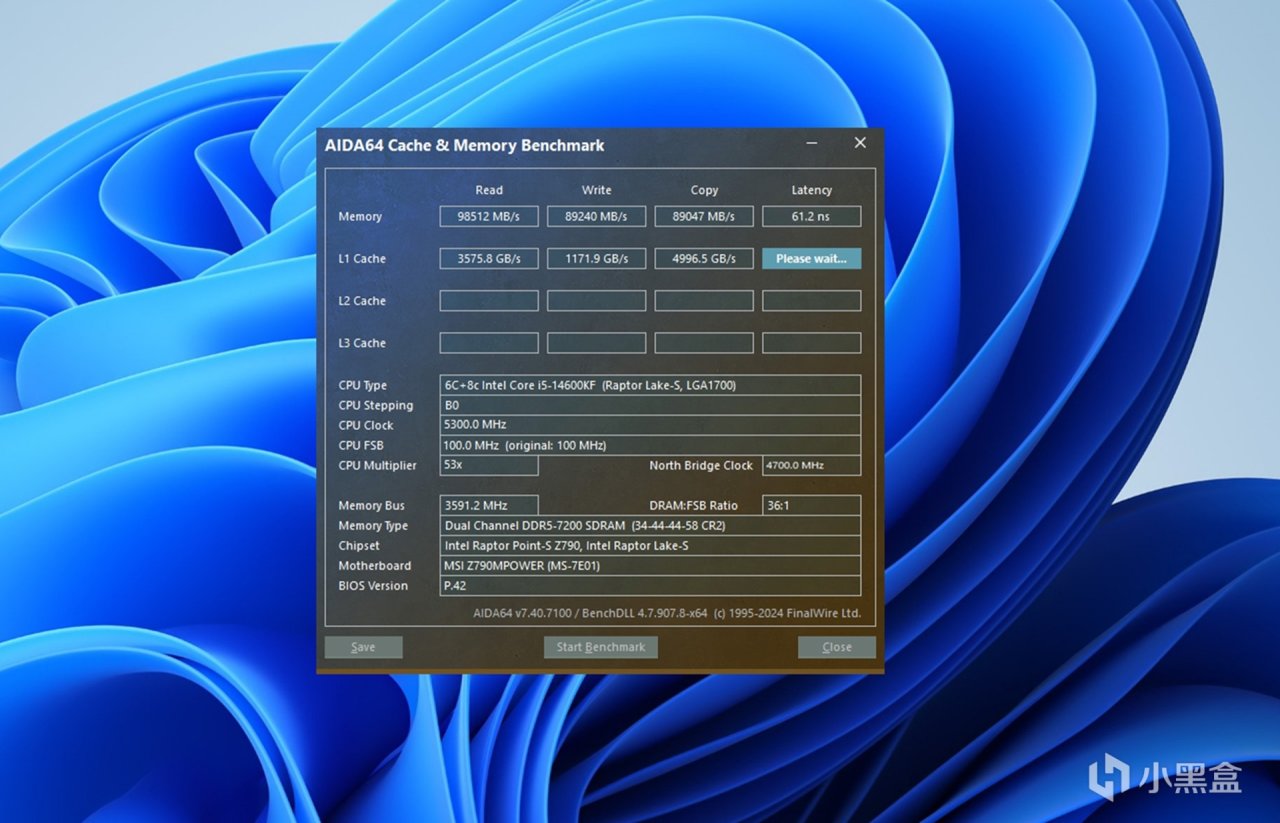Select the L1 Cache Read value 3575.8 GB/s
The image size is (1280, 823).
(x=489, y=258)
